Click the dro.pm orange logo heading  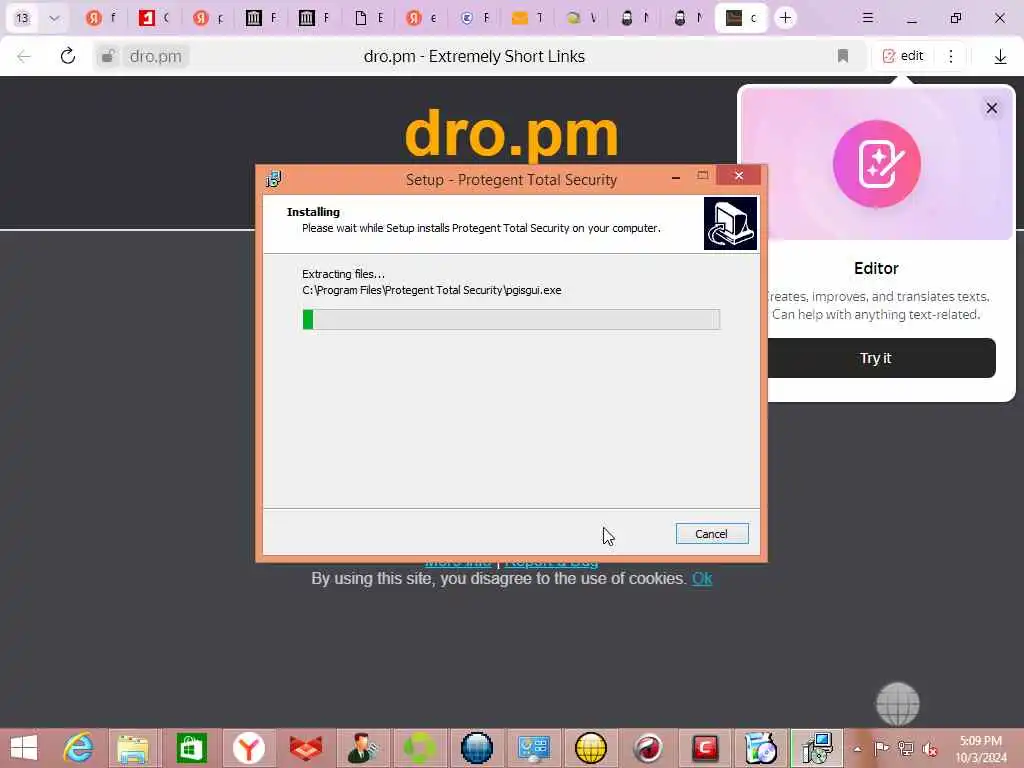pos(511,135)
